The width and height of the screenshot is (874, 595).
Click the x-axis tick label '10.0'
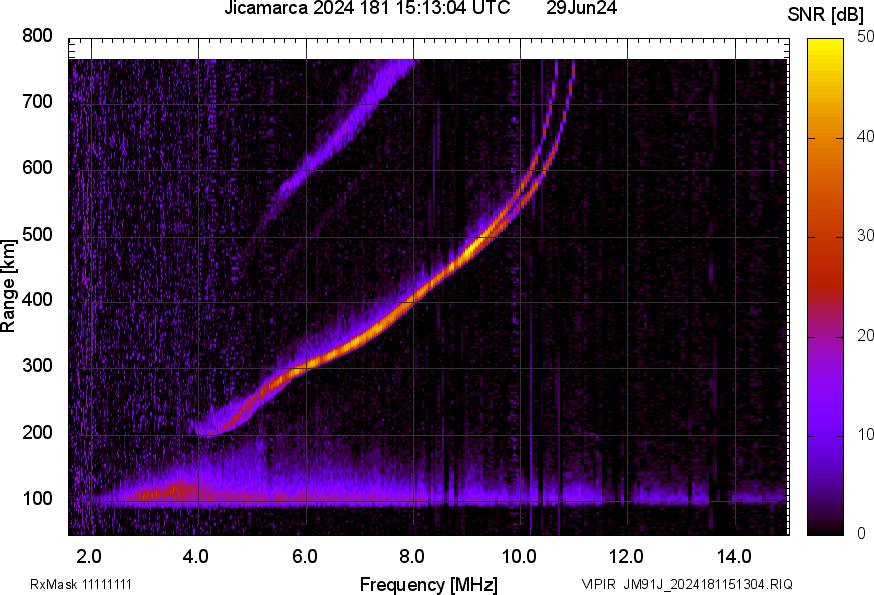pos(519,557)
